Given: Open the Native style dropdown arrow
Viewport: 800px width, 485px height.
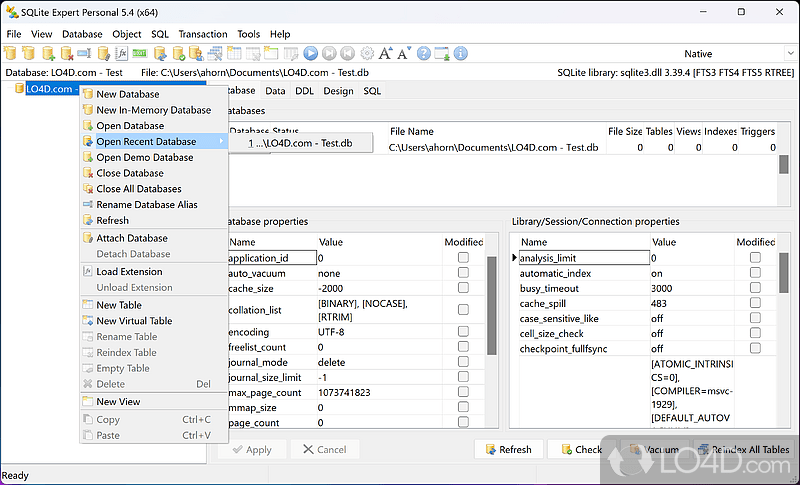Looking at the screenshot, I should point(791,53).
